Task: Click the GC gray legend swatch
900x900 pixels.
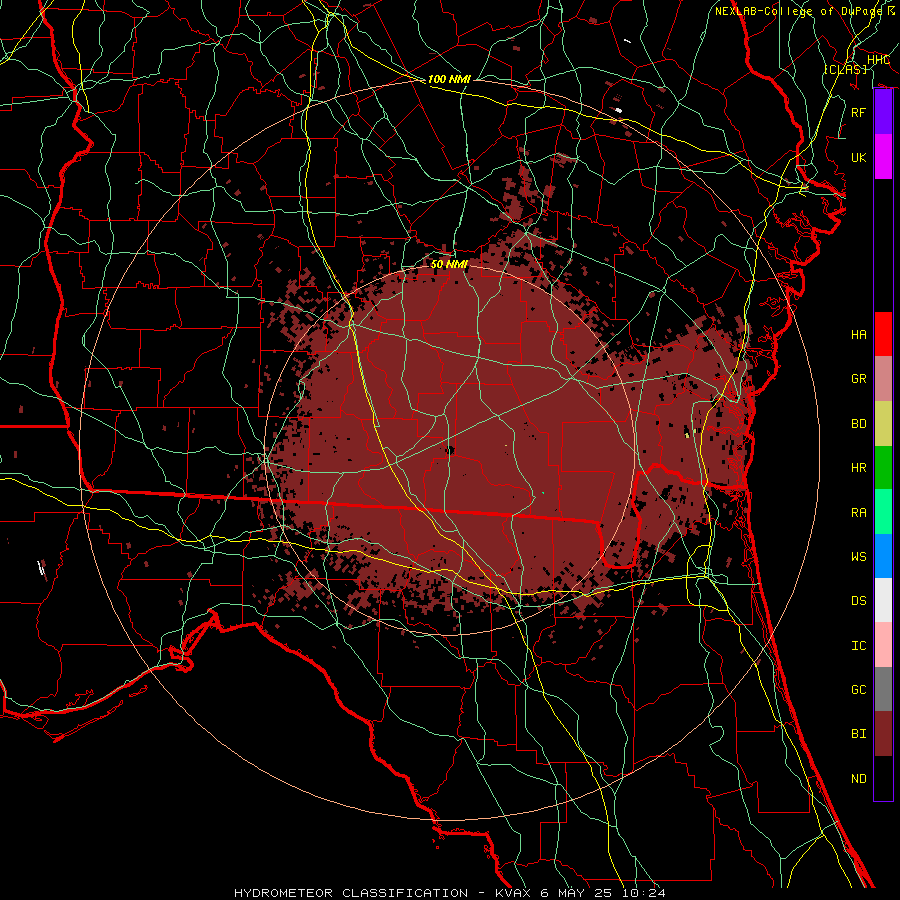Action: 883,689
